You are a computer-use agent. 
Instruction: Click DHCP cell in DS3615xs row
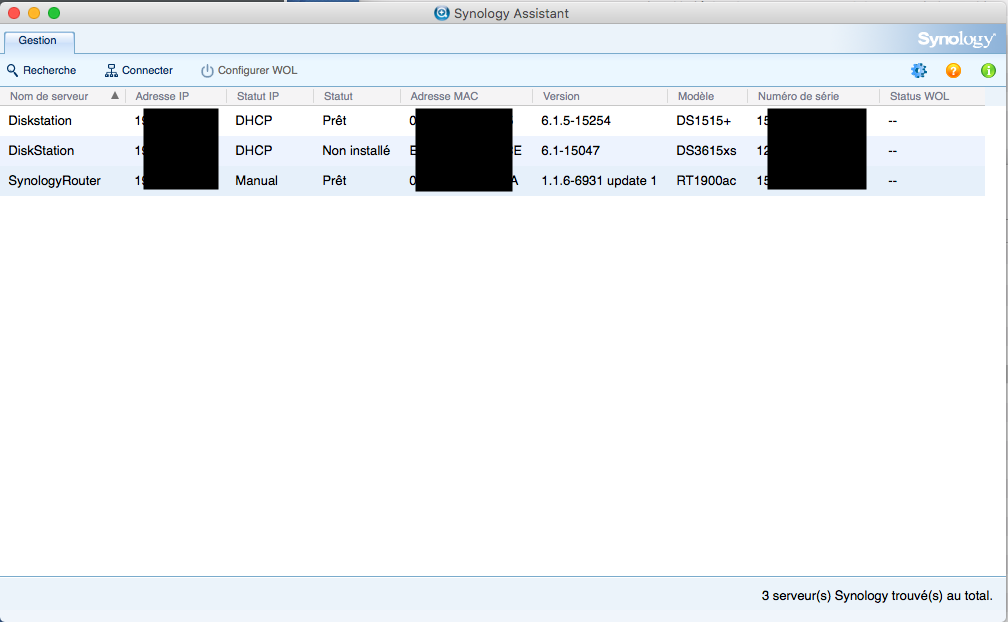[254, 150]
